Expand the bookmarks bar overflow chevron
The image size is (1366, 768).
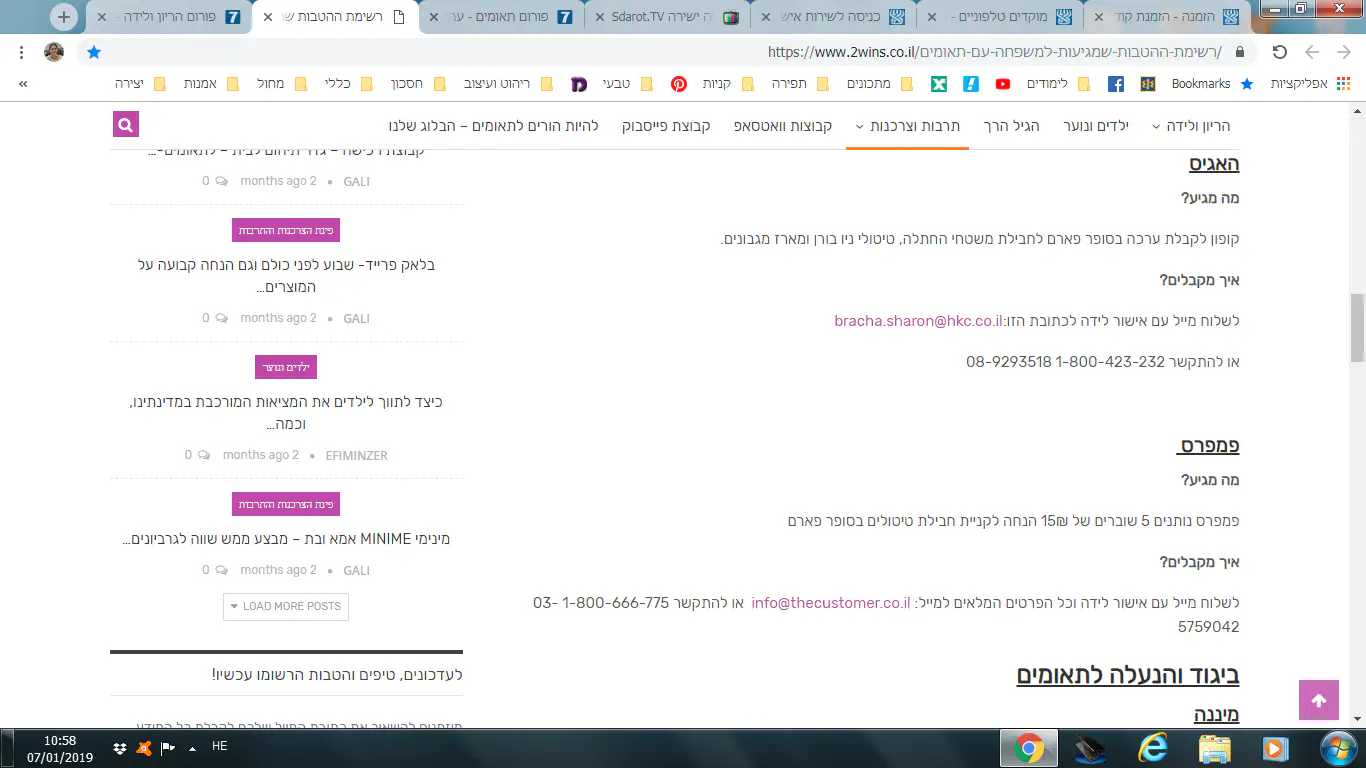[23, 84]
